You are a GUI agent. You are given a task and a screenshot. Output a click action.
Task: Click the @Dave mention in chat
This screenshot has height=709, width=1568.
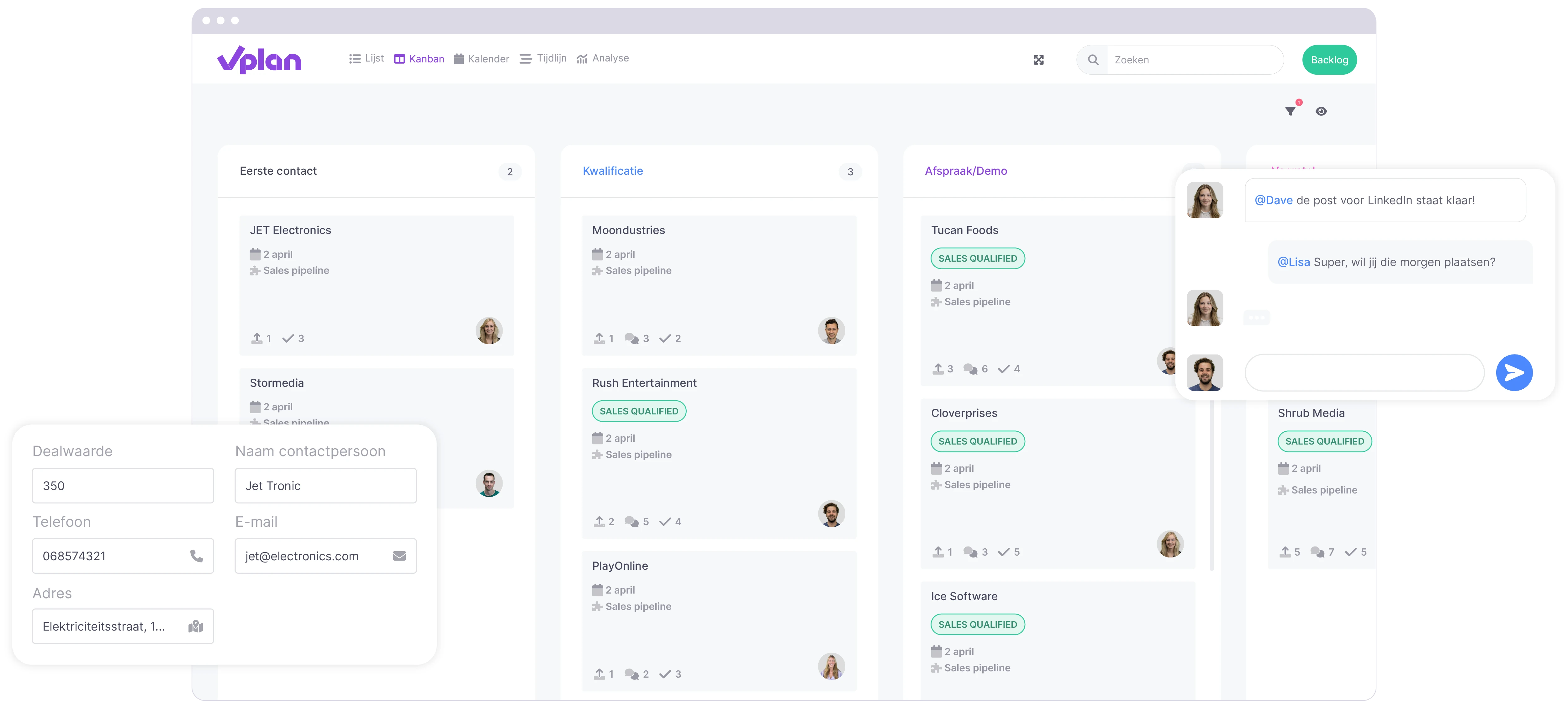pyautogui.click(x=1273, y=200)
